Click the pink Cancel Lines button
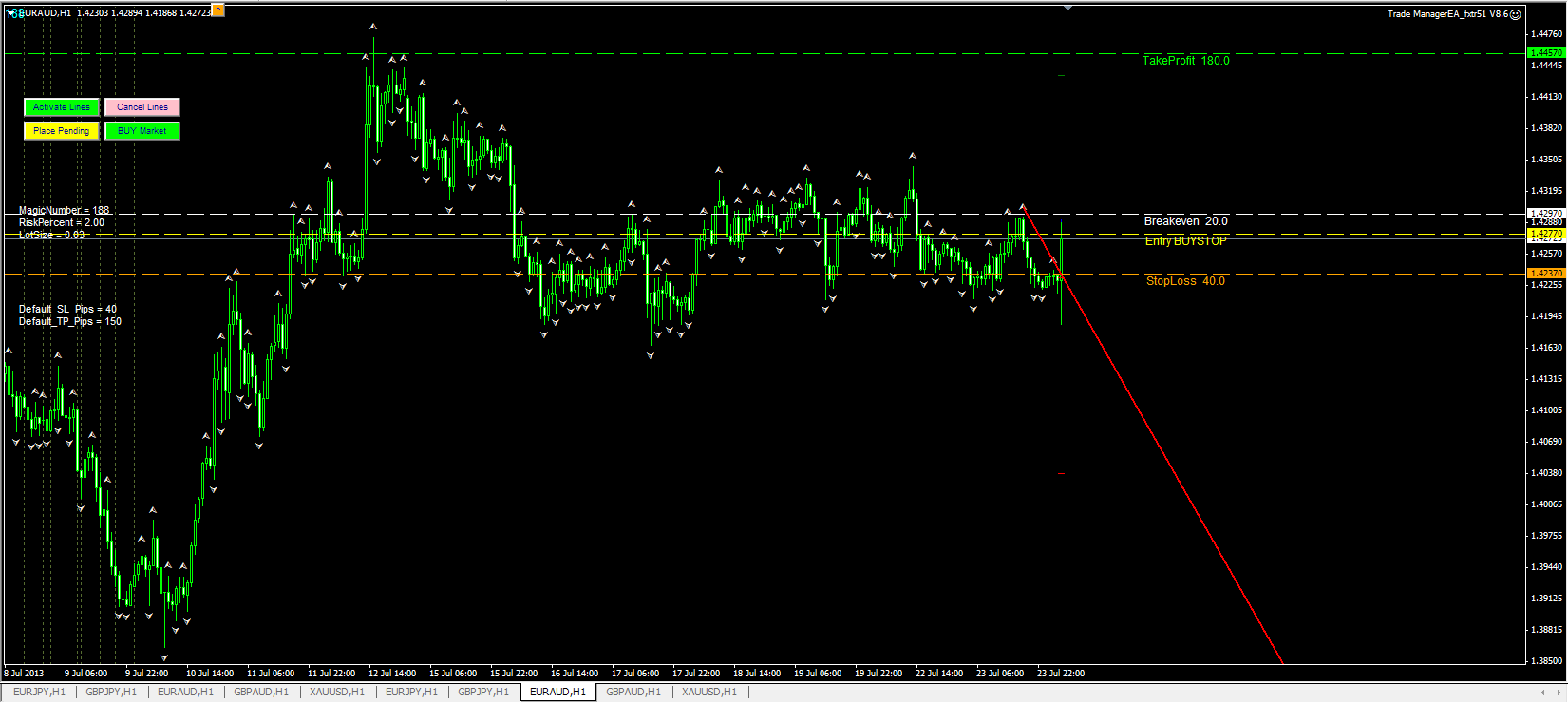 coord(142,107)
